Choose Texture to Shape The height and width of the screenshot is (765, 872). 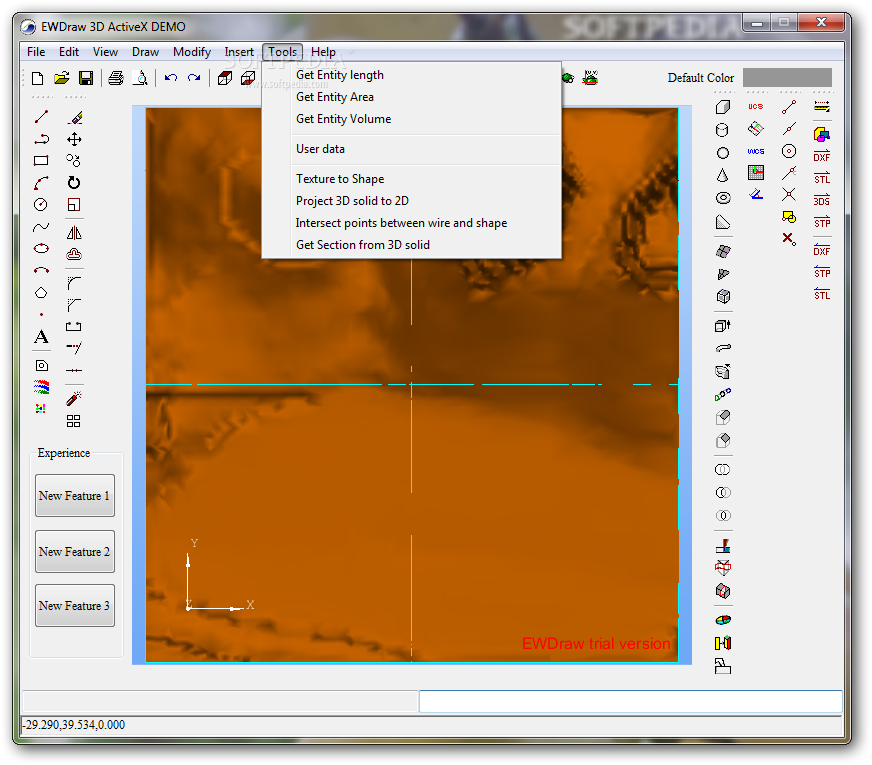coord(412,179)
